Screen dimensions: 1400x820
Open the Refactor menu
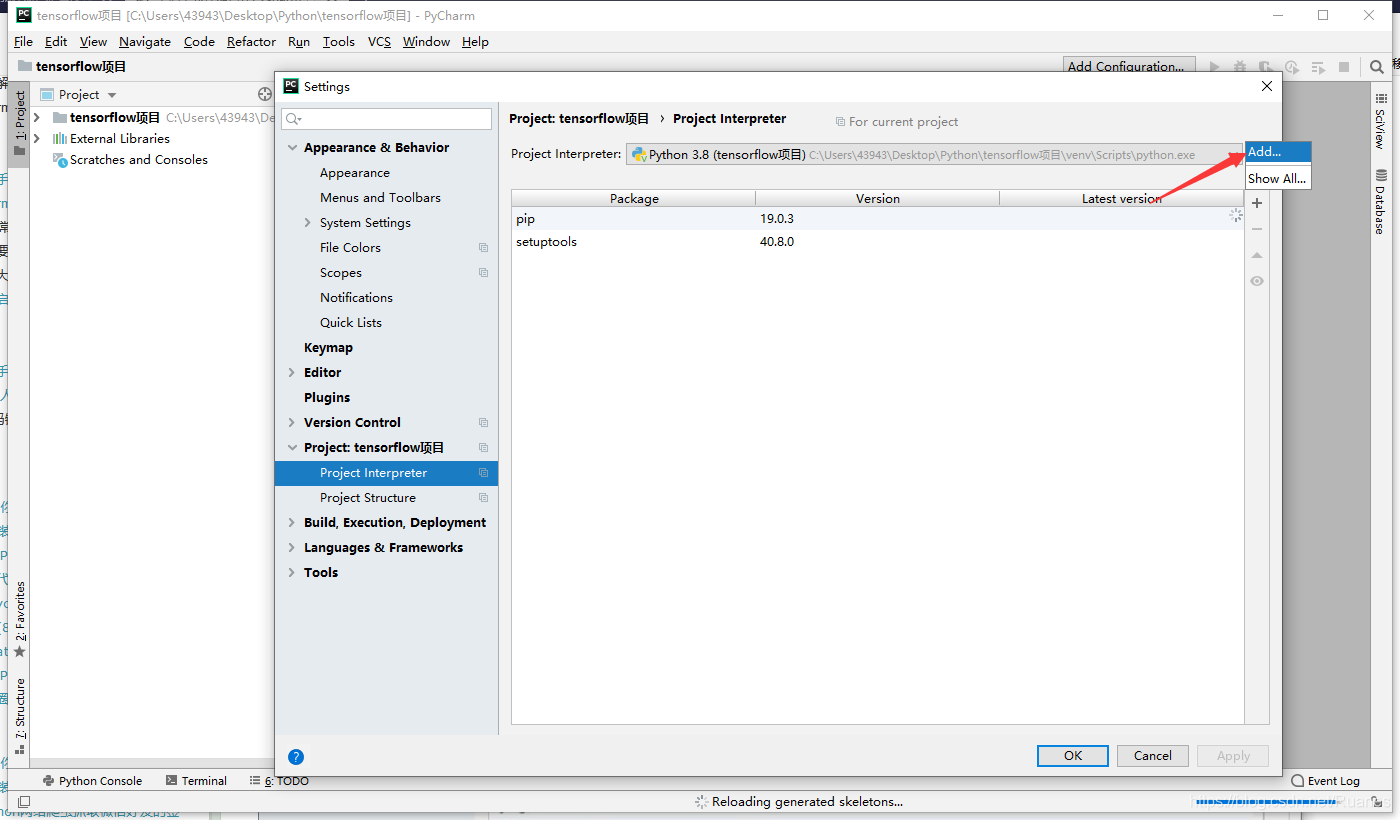(251, 42)
